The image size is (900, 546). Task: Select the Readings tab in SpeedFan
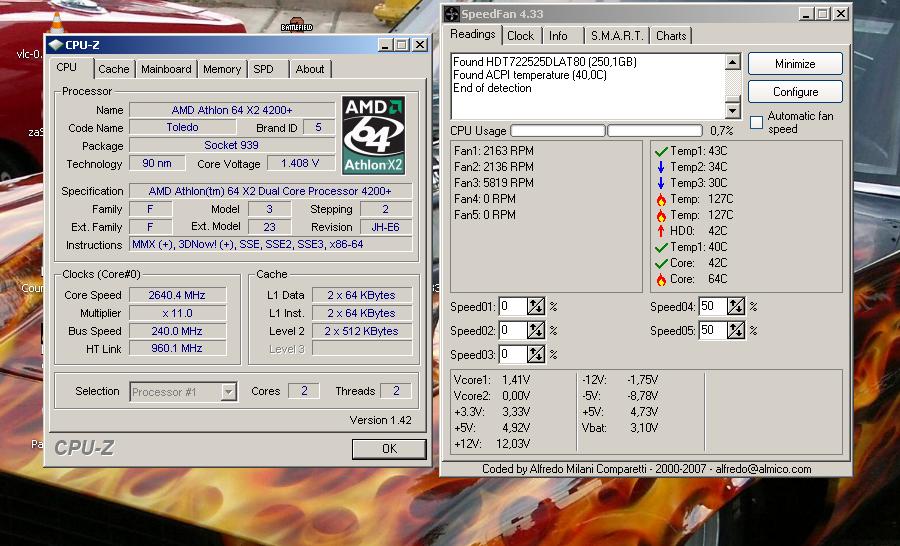473,34
